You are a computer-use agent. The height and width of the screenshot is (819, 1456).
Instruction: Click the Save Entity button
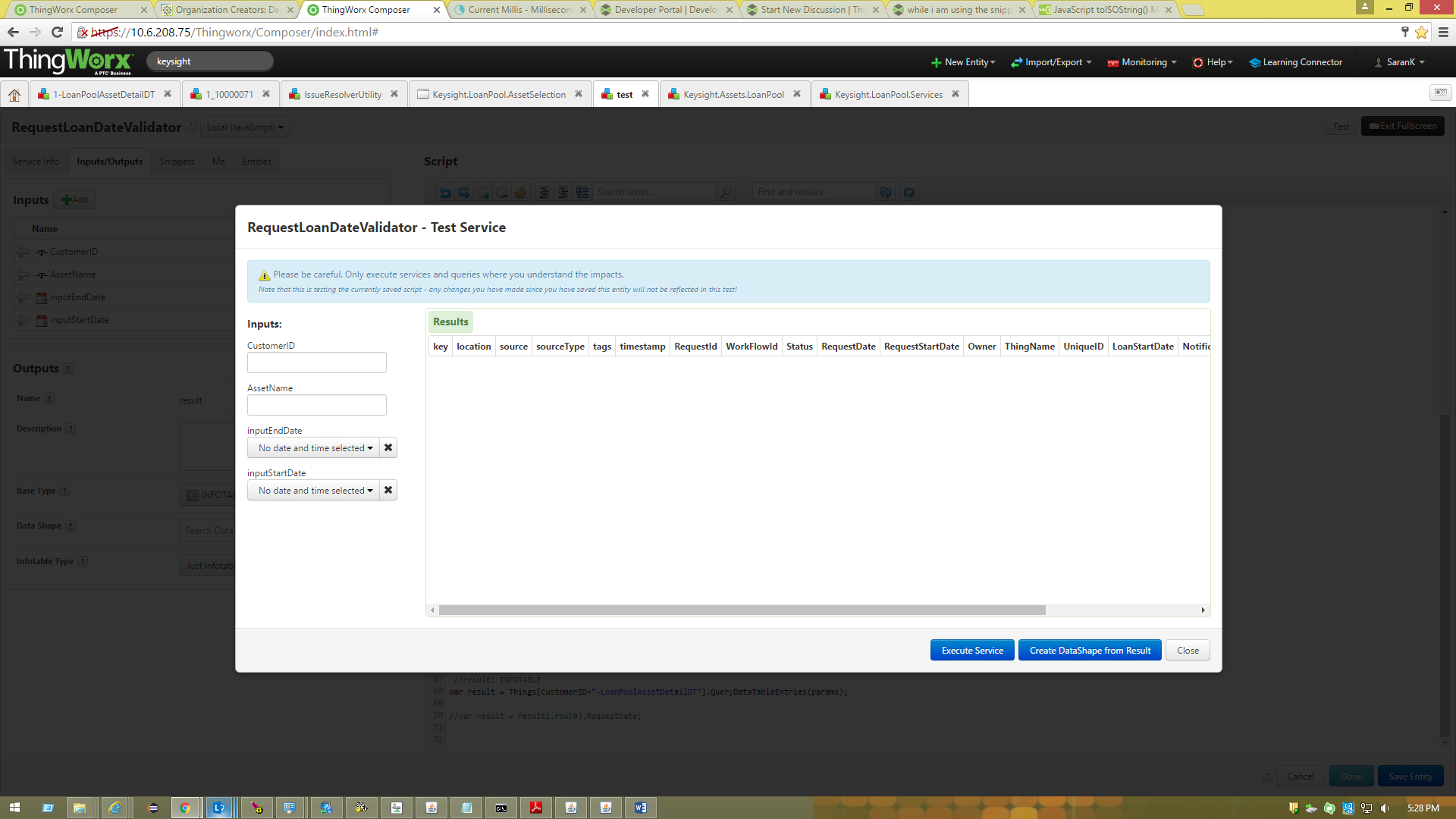(x=1410, y=777)
